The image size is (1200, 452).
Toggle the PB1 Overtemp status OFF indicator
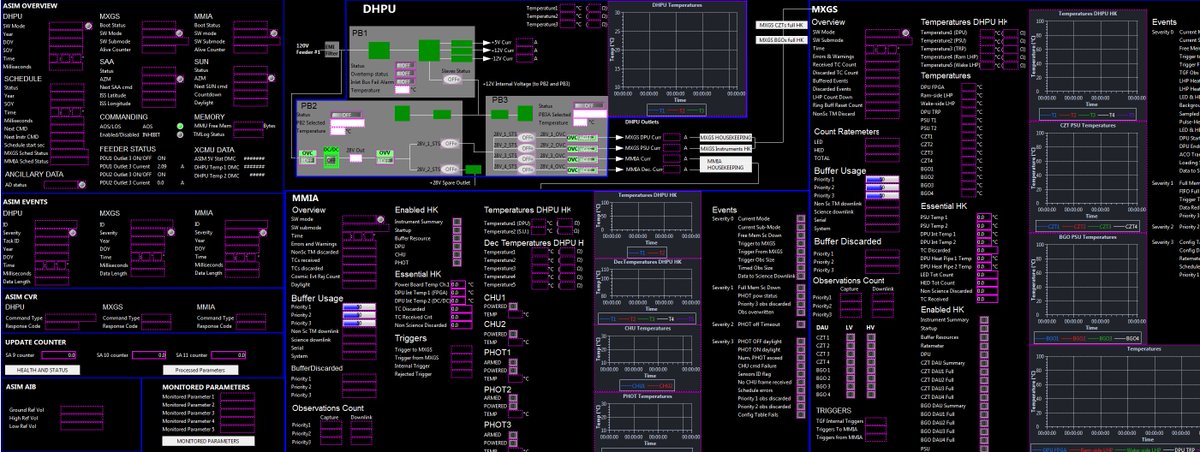coord(403,74)
